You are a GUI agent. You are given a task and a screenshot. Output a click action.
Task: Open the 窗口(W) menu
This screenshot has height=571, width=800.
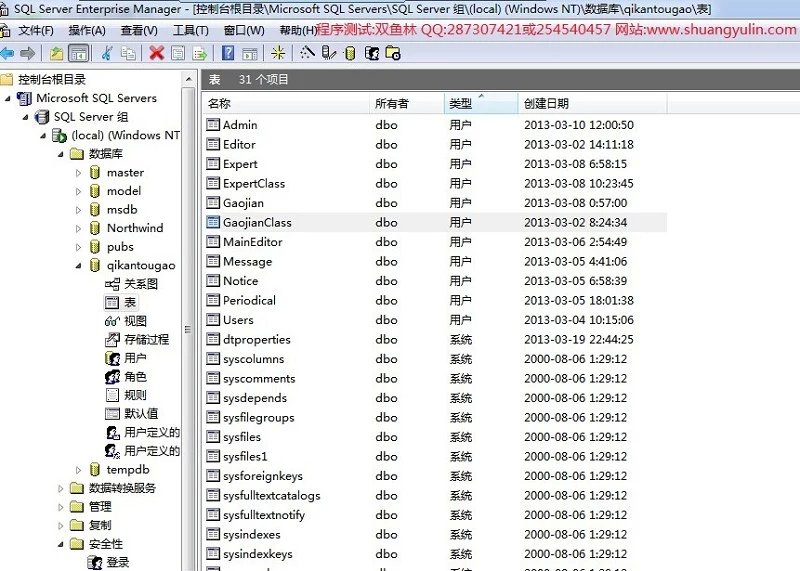(x=244, y=31)
